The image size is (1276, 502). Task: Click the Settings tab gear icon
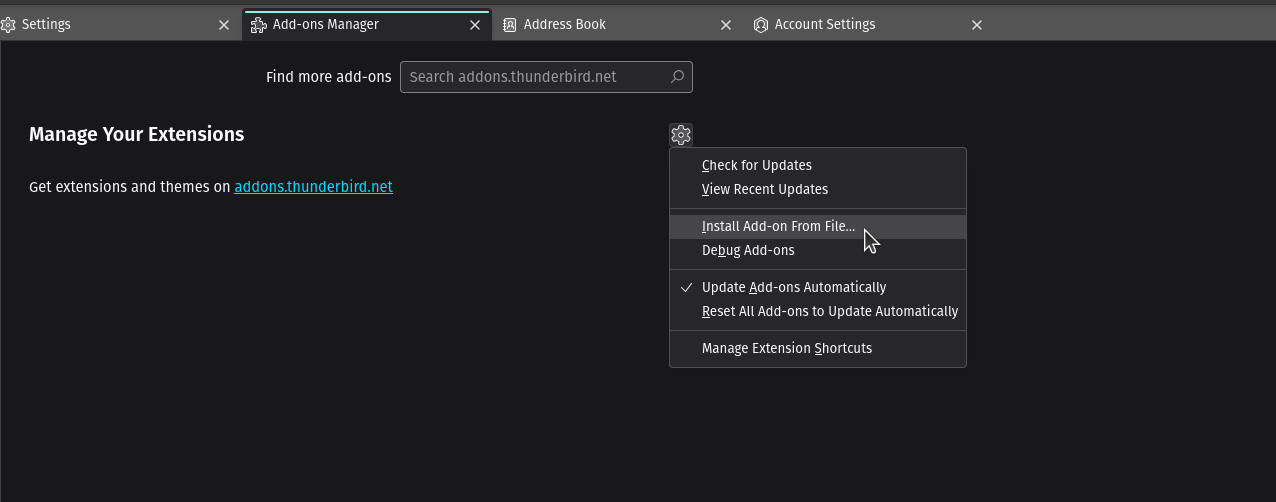coord(8,25)
